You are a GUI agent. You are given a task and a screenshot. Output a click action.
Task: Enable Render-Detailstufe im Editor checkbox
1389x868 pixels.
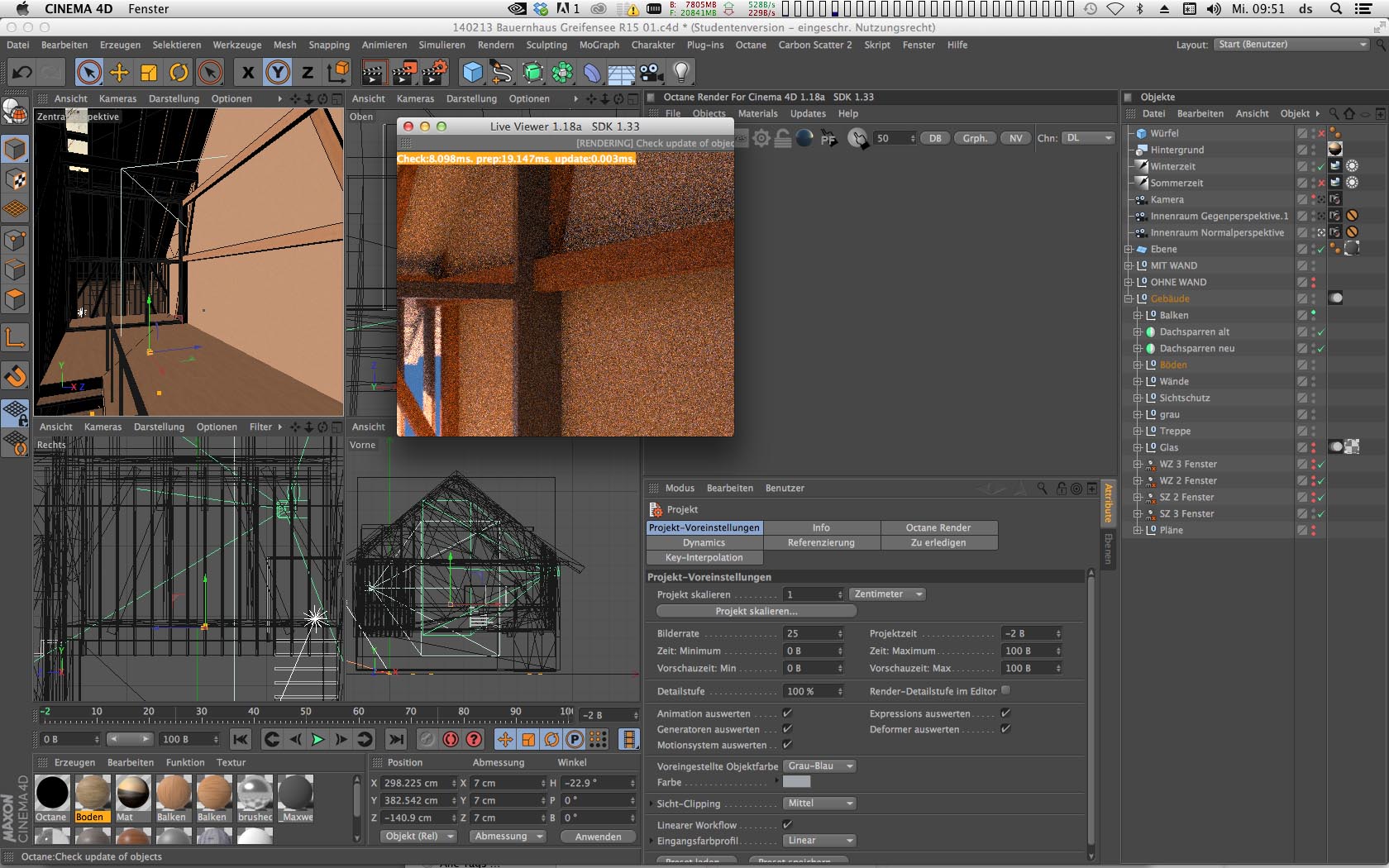coord(1005,690)
